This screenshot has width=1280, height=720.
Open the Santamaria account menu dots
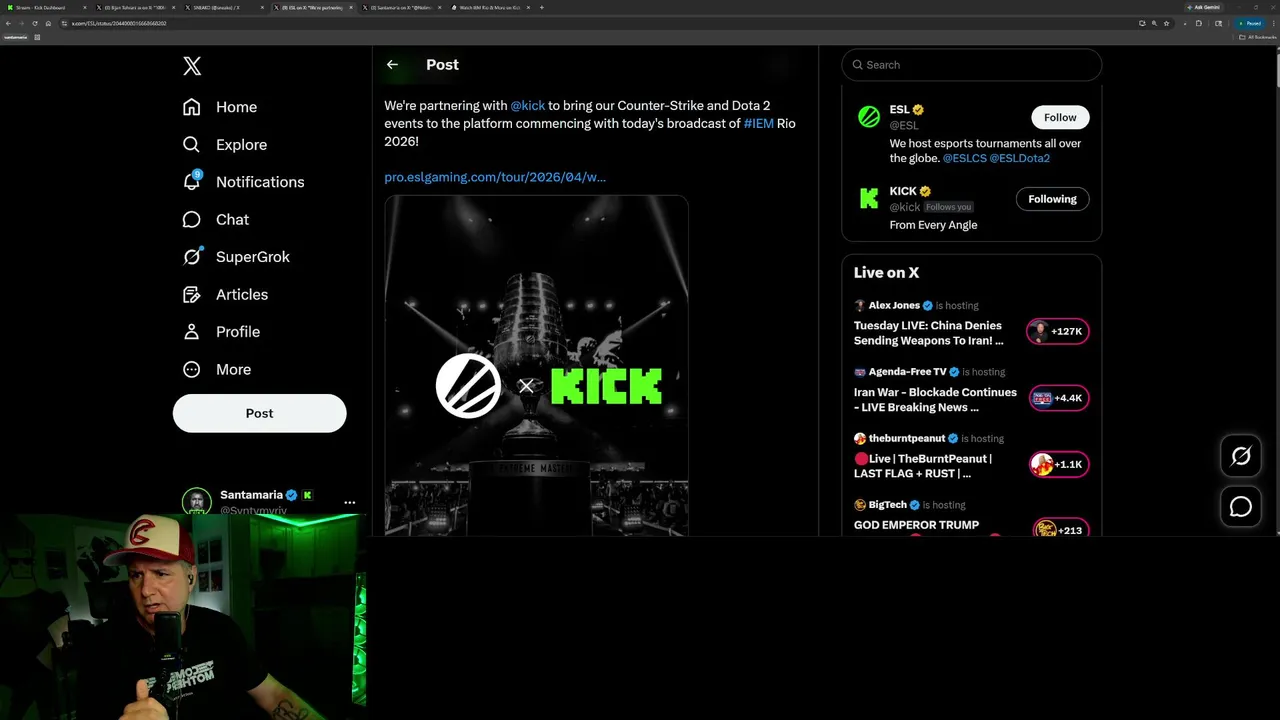pyautogui.click(x=349, y=502)
